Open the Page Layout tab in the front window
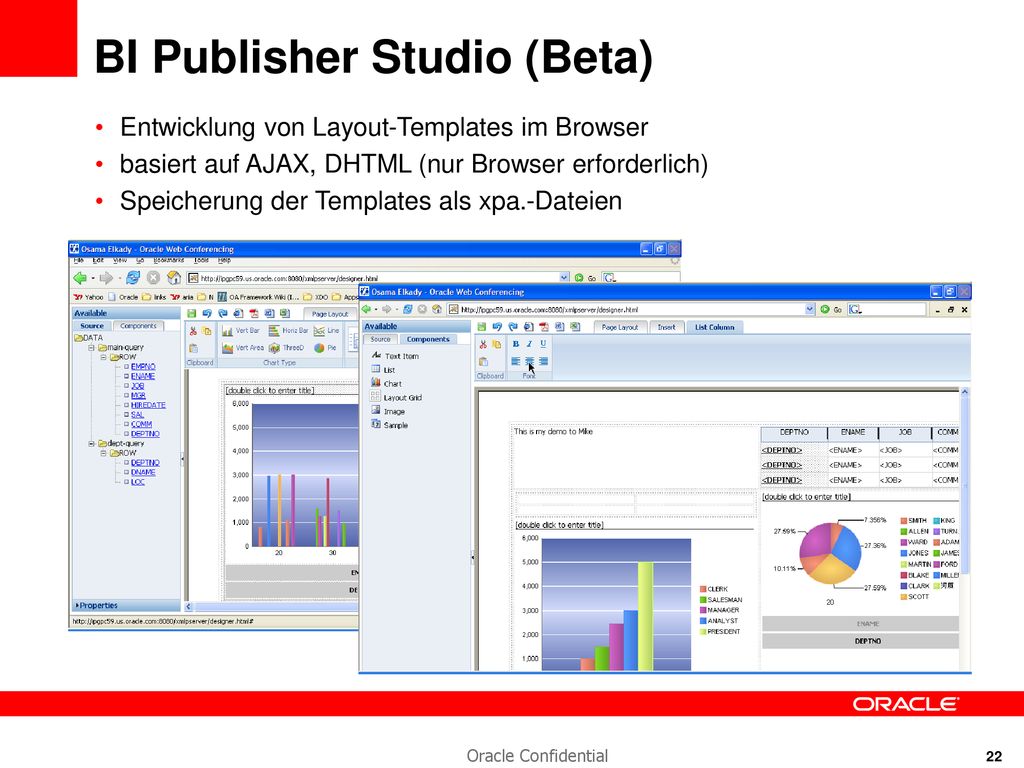 pyautogui.click(x=620, y=327)
